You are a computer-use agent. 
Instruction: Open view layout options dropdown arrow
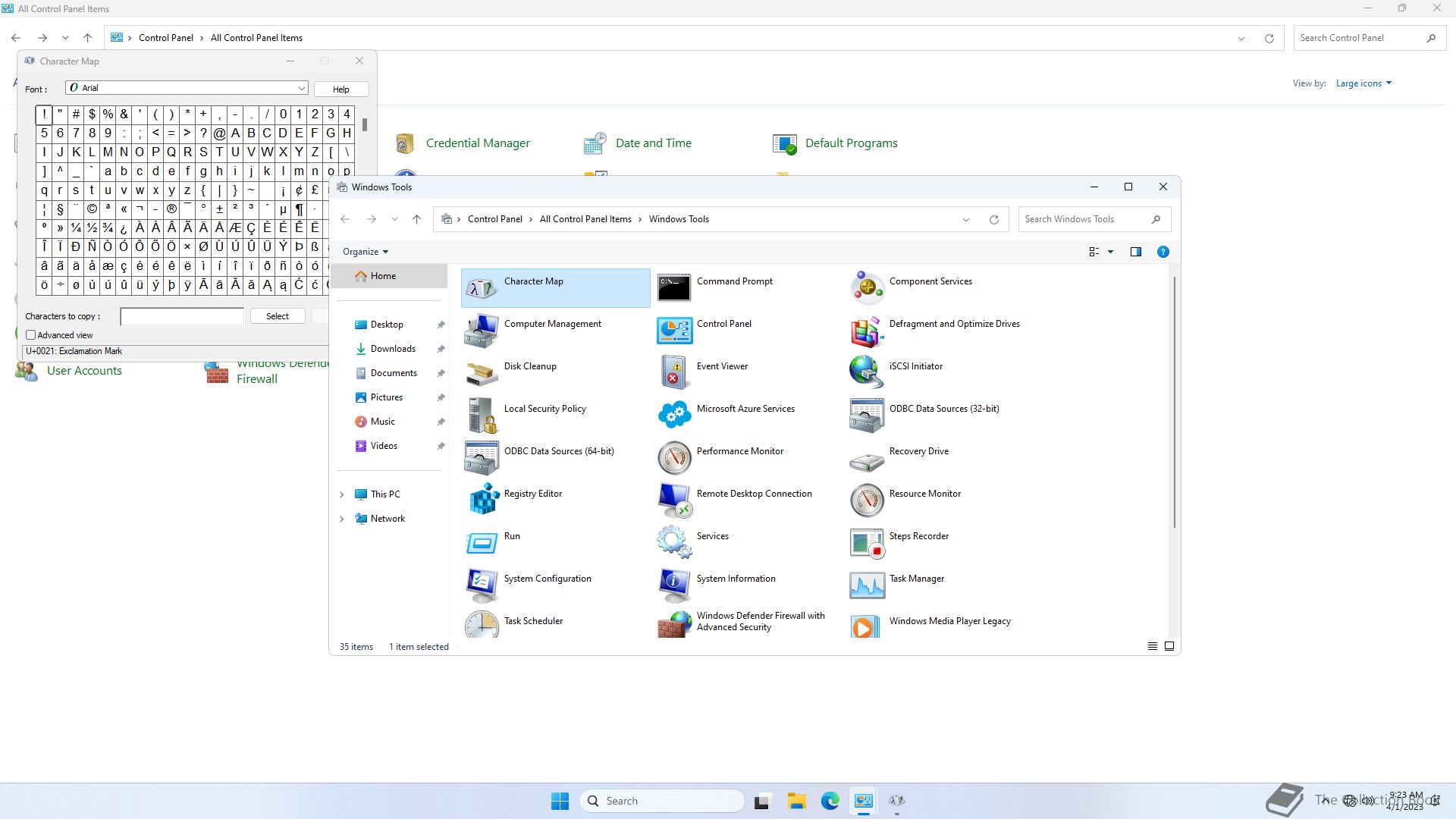point(1111,252)
